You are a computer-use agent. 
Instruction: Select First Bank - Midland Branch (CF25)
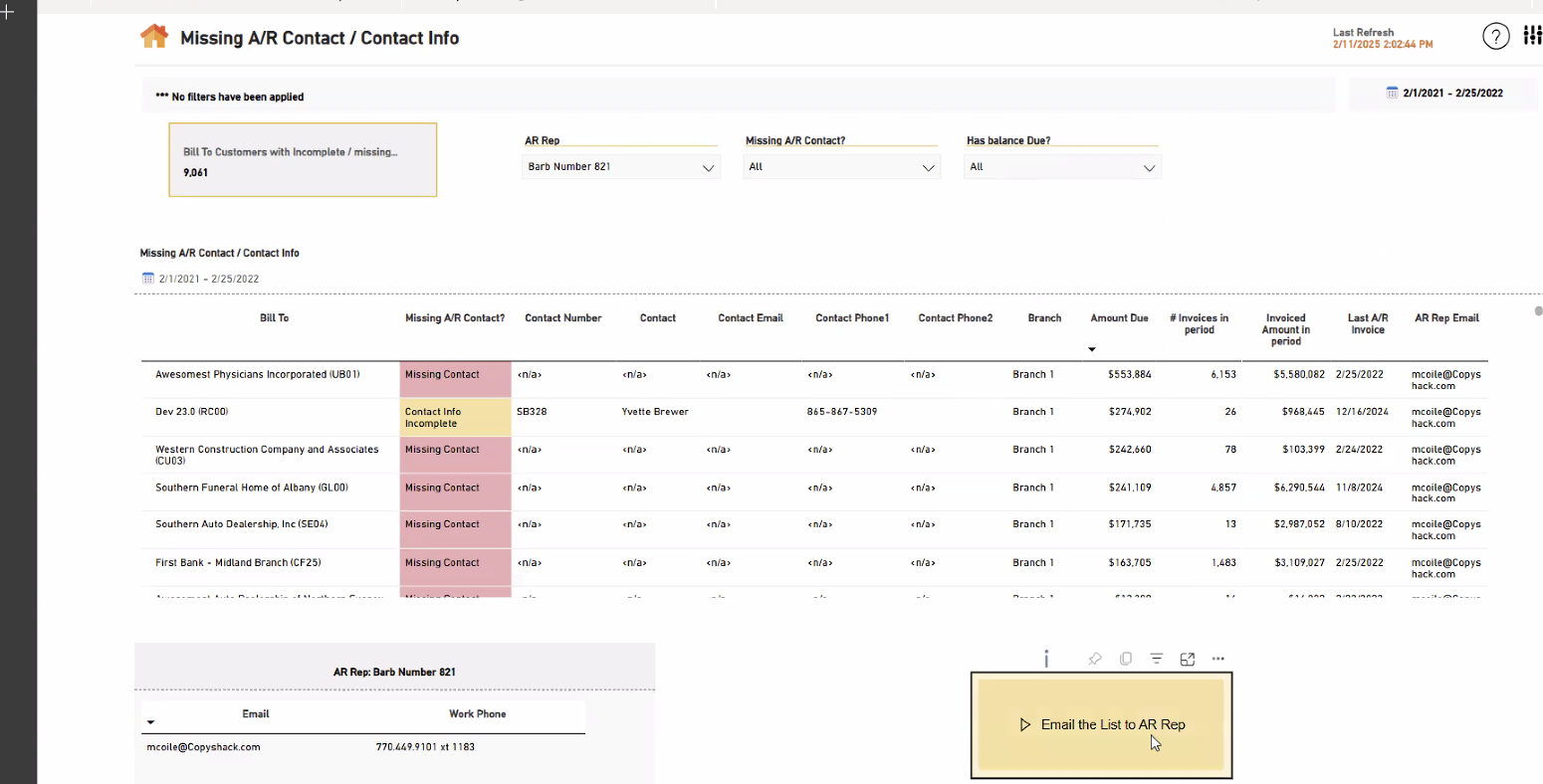(238, 563)
